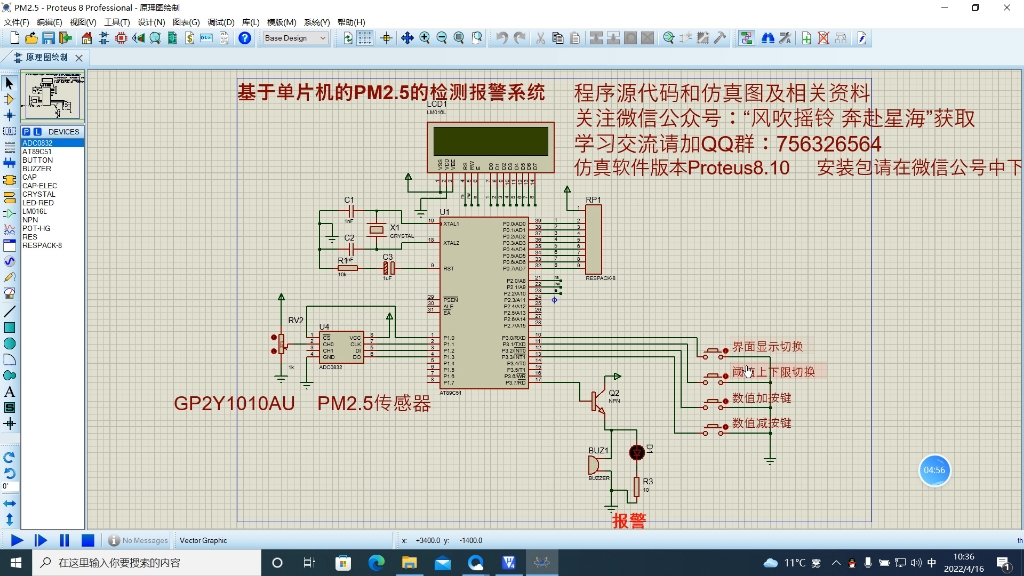
Task: Open the PCB Layout module icon
Action: (x=122, y=38)
